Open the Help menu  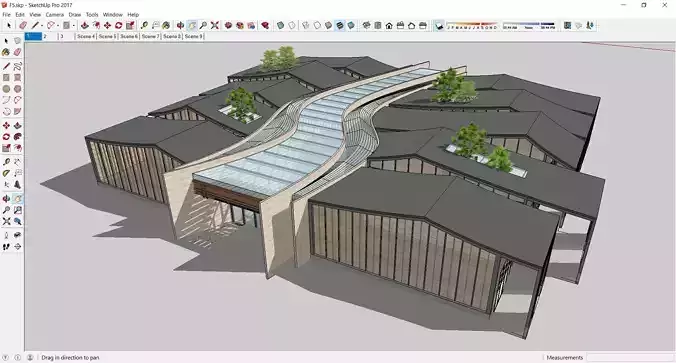(x=133, y=14)
